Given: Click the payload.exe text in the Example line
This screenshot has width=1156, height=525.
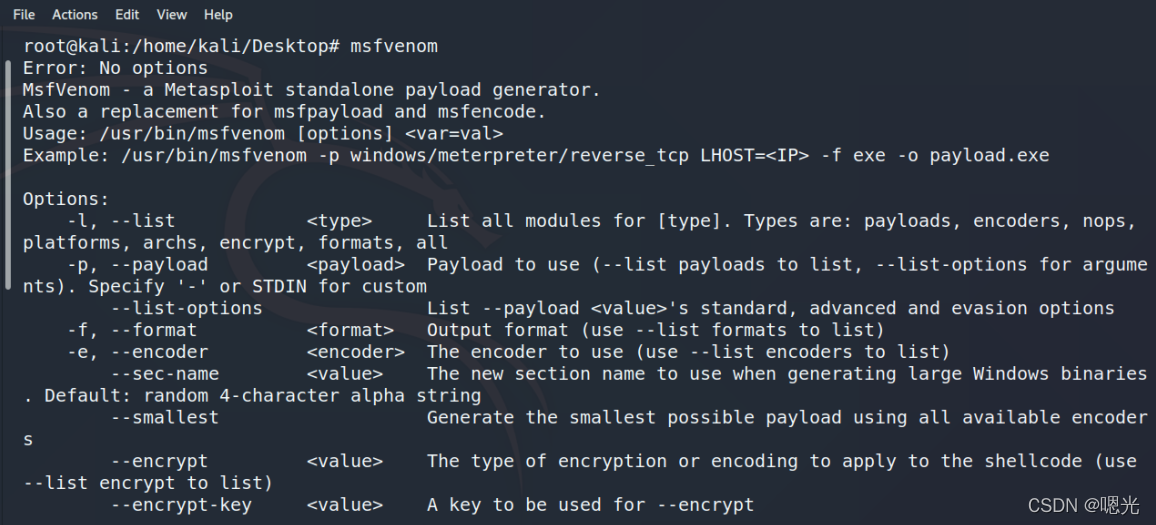Looking at the screenshot, I should click(989, 155).
